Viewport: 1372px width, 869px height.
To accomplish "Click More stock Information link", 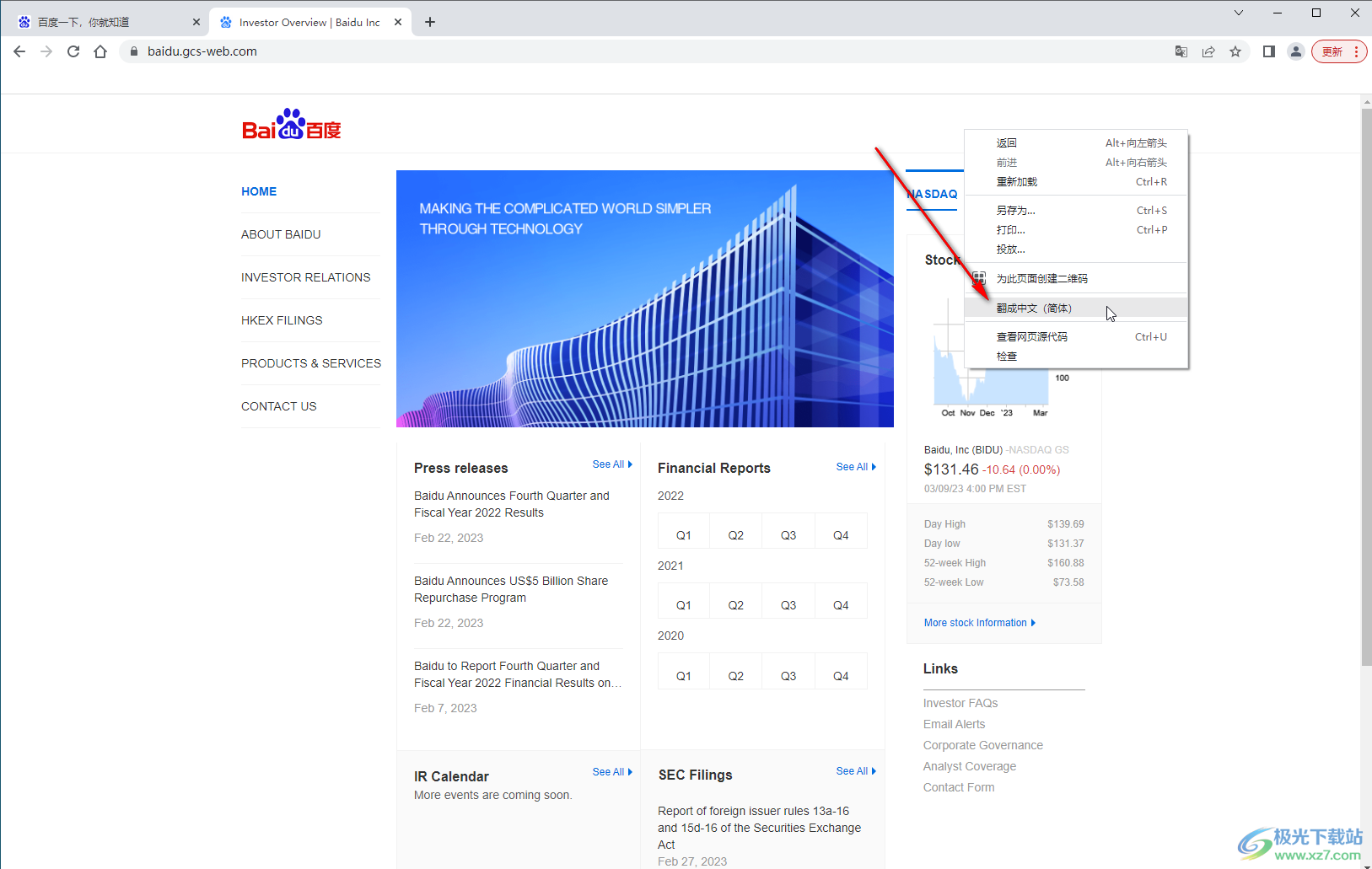I will coord(980,623).
